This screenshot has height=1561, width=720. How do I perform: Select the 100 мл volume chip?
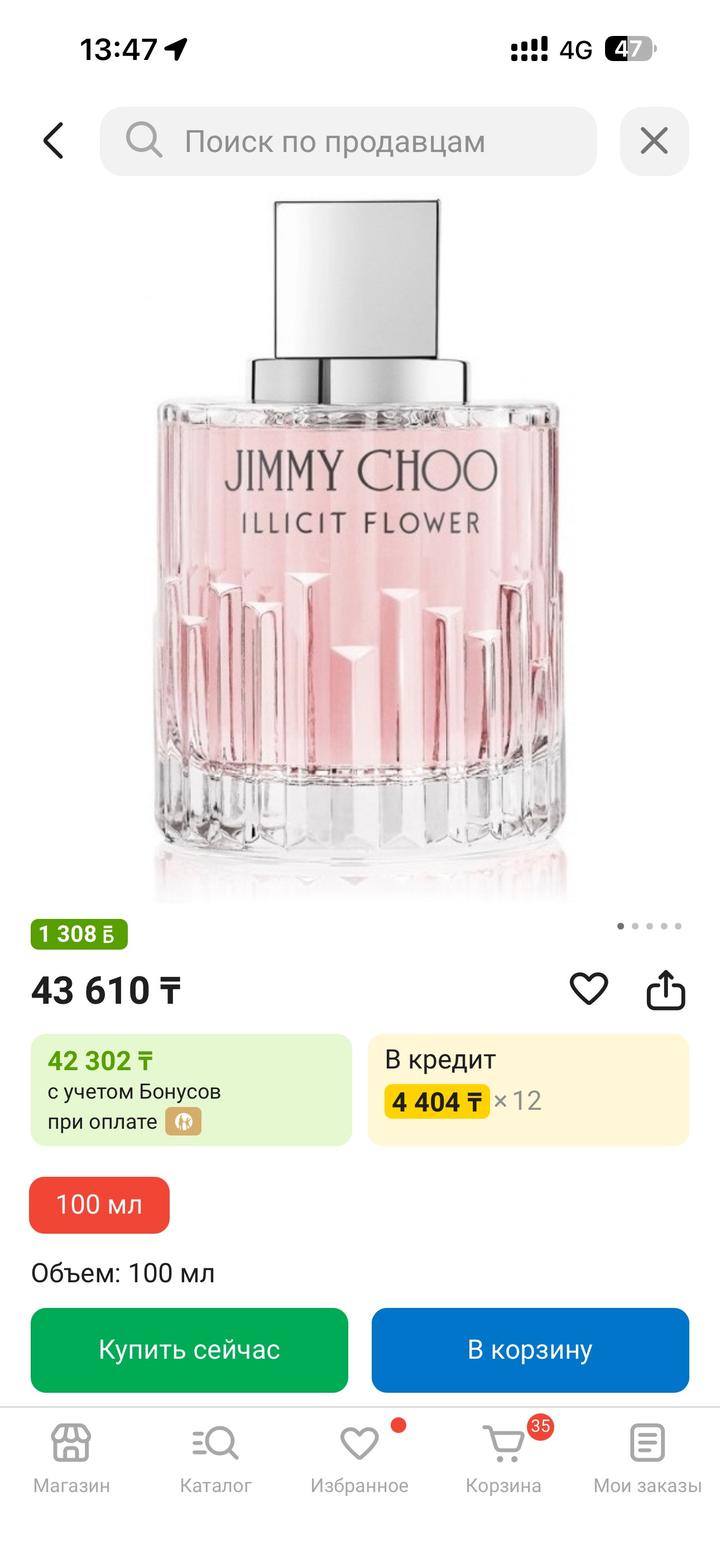pyautogui.click(x=100, y=1204)
